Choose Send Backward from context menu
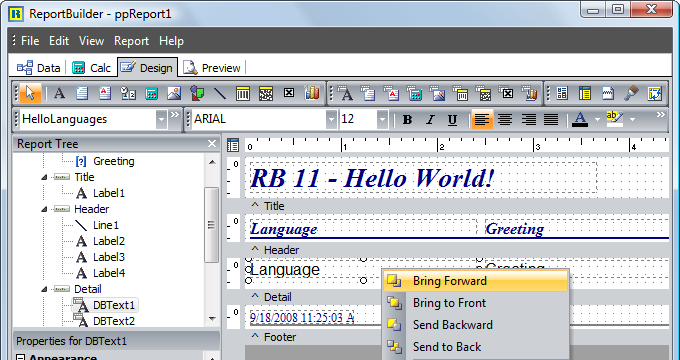Image resolution: width=680 pixels, height=360 pixels. coord(475,325)
